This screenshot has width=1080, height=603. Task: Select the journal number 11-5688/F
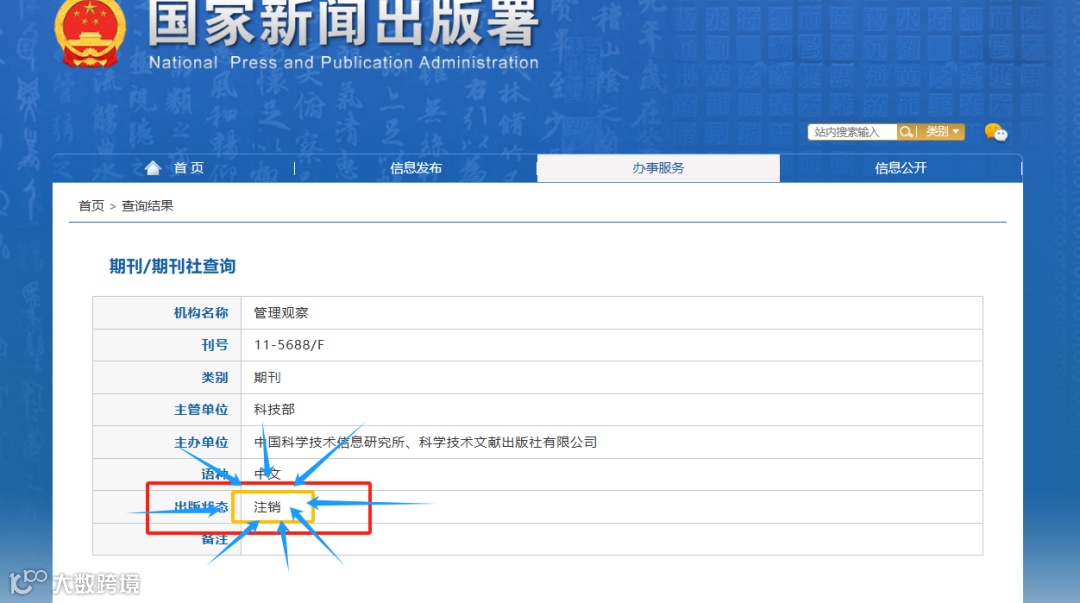[289, 345]
